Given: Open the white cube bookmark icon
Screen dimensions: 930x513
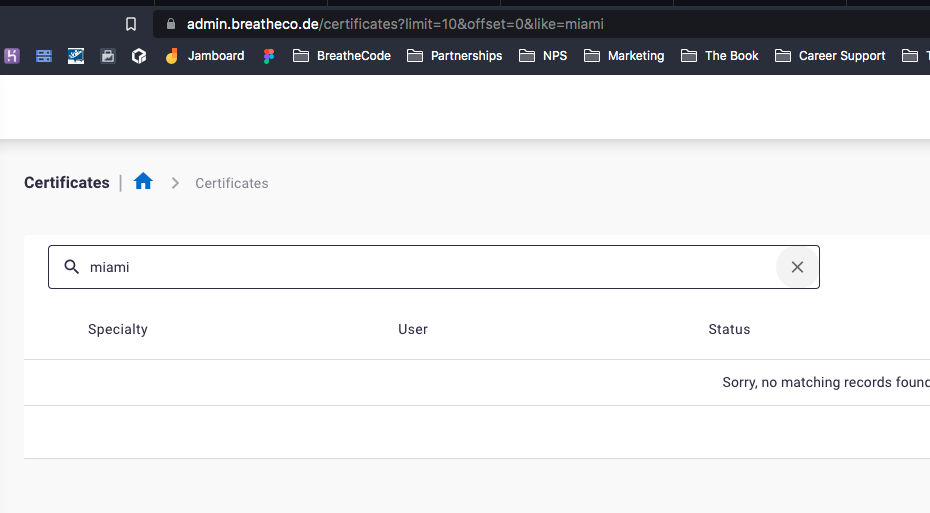Looking at the screenshot, I should pyautogui.click(x=139, y=56).
